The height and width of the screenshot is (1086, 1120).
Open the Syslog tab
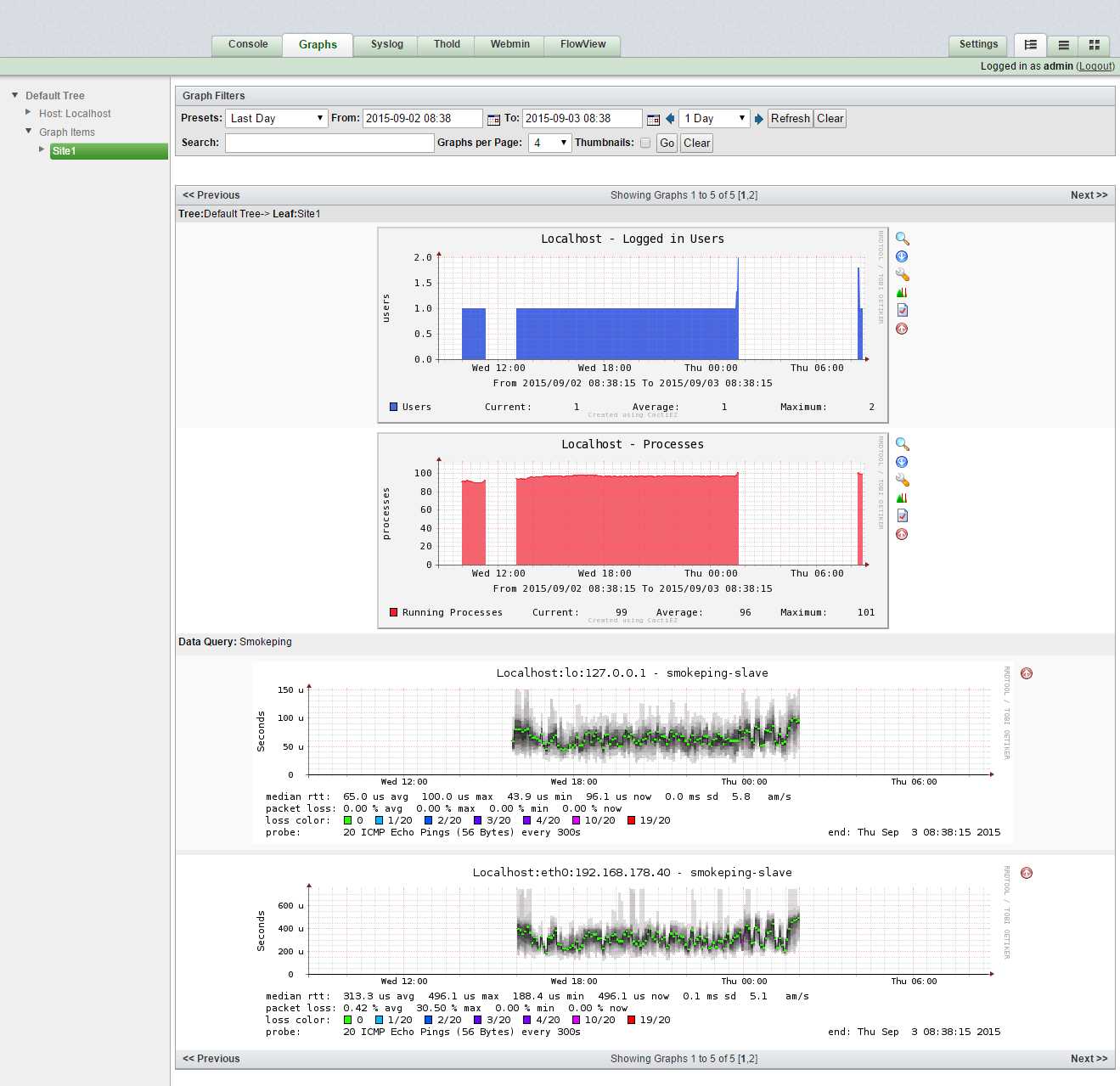(x=387, y=45)
